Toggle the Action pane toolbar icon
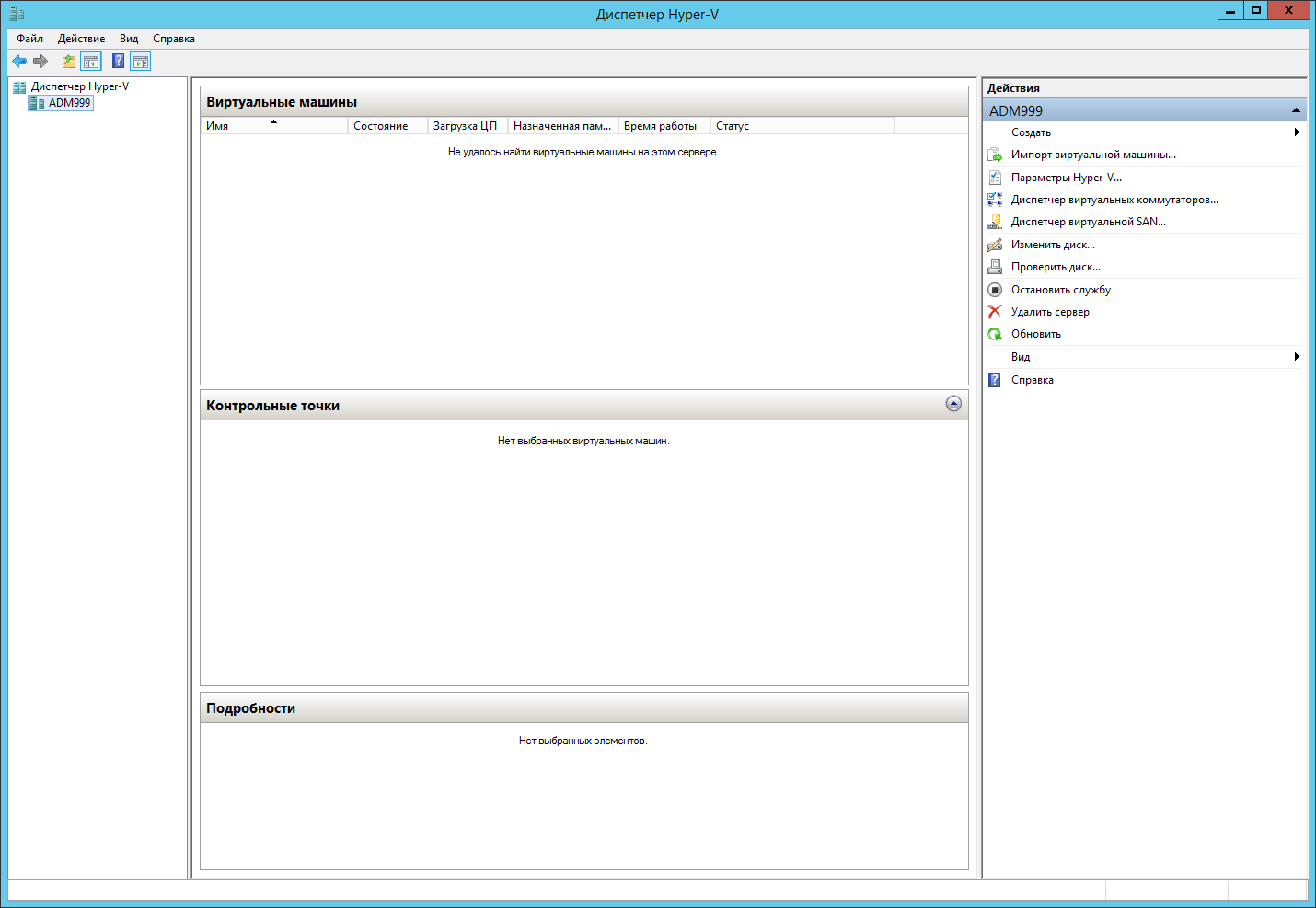Screen dimensions: 1316x908 click(x=141, y=62)
